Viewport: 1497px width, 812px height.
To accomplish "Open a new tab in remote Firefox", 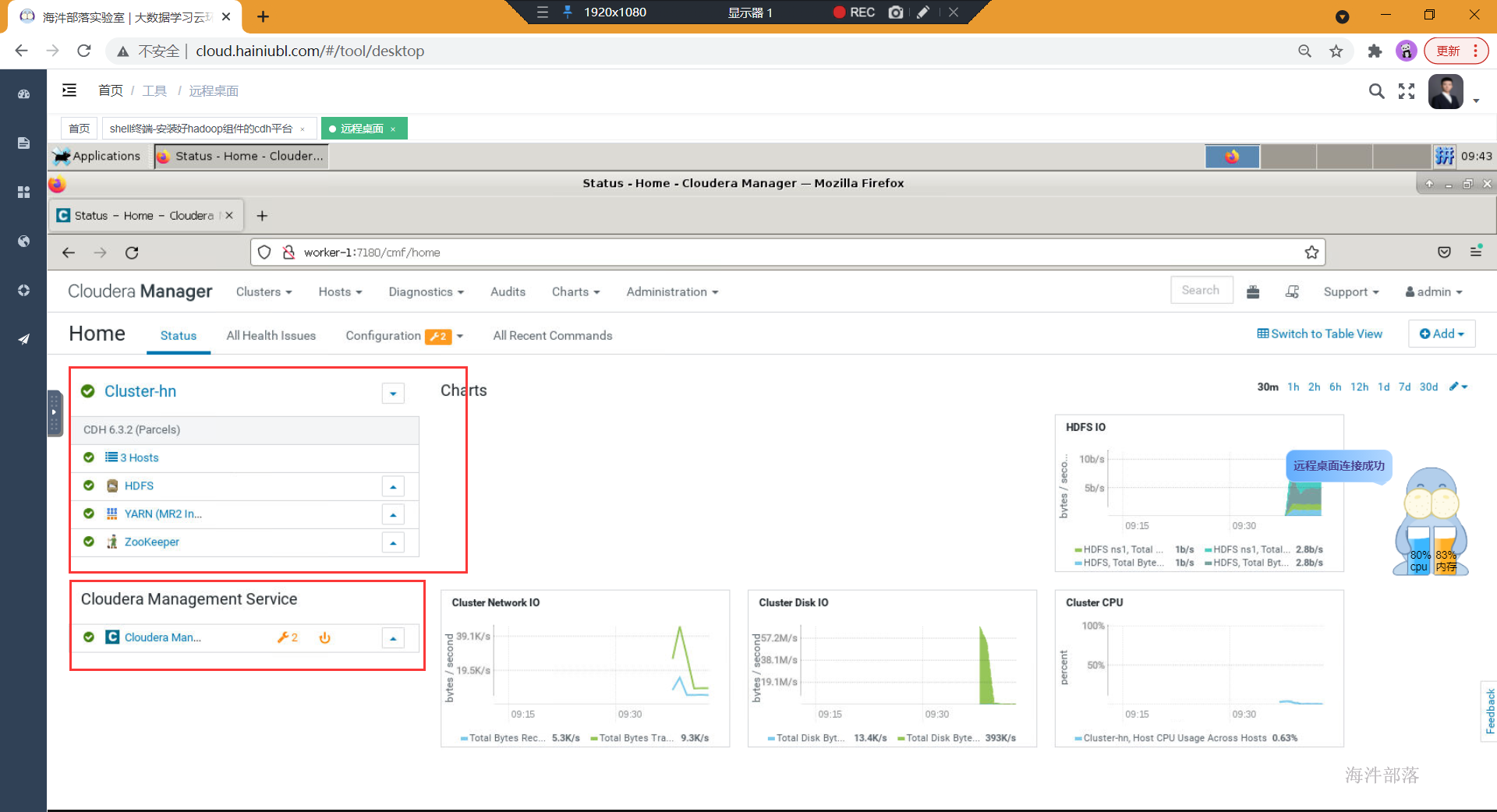I will [x=262, y=216].
